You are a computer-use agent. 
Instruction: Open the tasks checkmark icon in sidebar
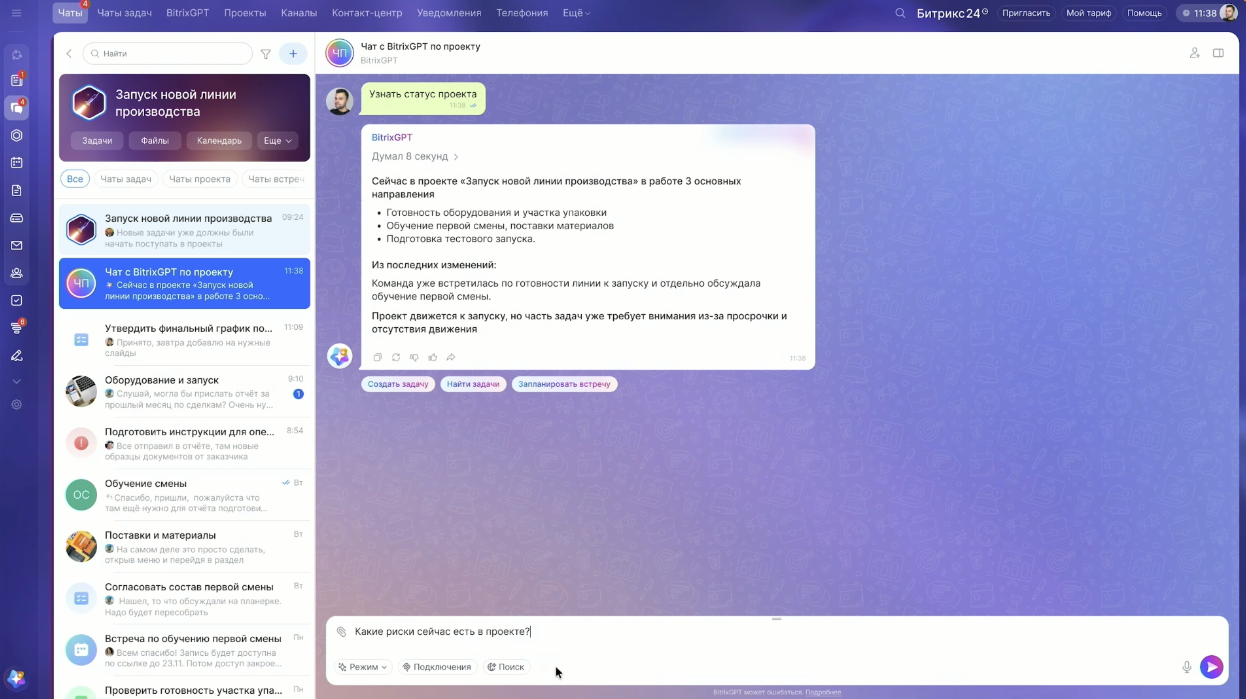click(16, 300)
